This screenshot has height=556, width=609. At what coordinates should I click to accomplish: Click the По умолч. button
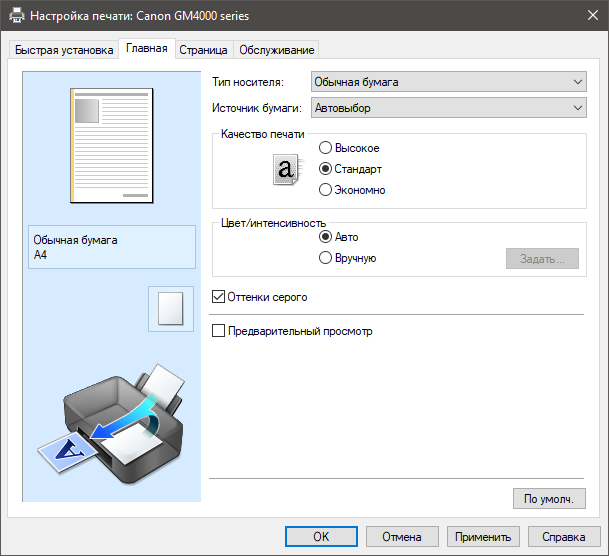pyautogui.click(x=549, y=499)
